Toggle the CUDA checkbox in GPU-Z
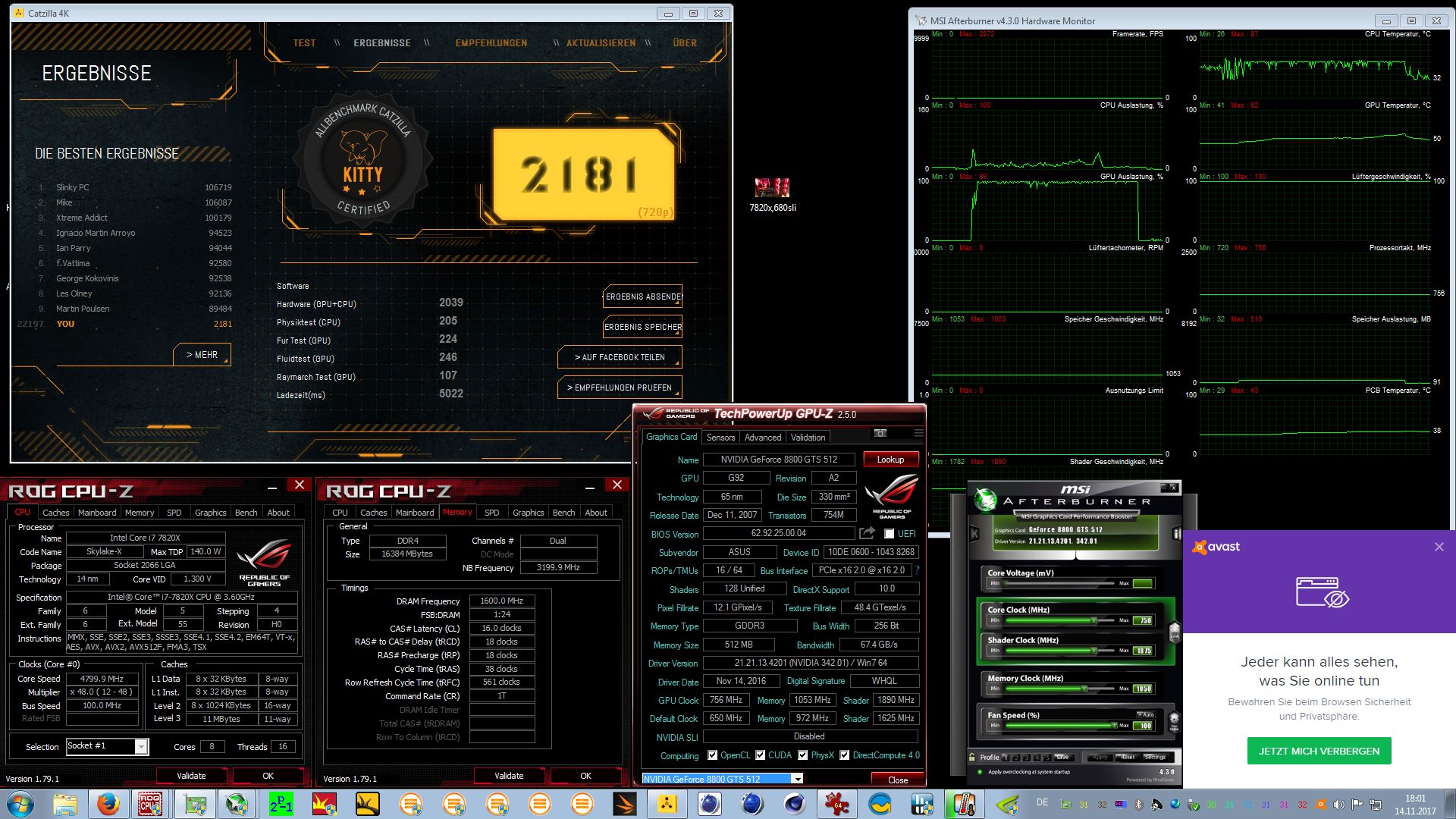The image size is (1456, 819). tap(759, 755)
